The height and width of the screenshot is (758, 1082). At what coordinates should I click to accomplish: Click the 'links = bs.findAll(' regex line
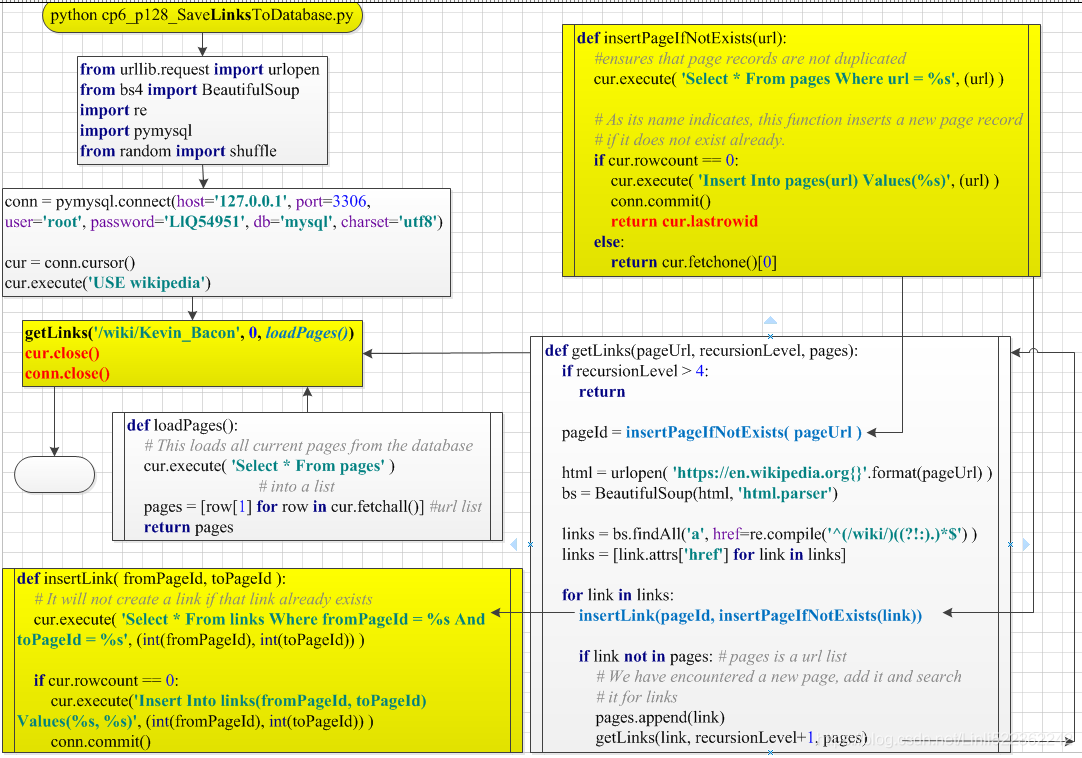(769, 534)
